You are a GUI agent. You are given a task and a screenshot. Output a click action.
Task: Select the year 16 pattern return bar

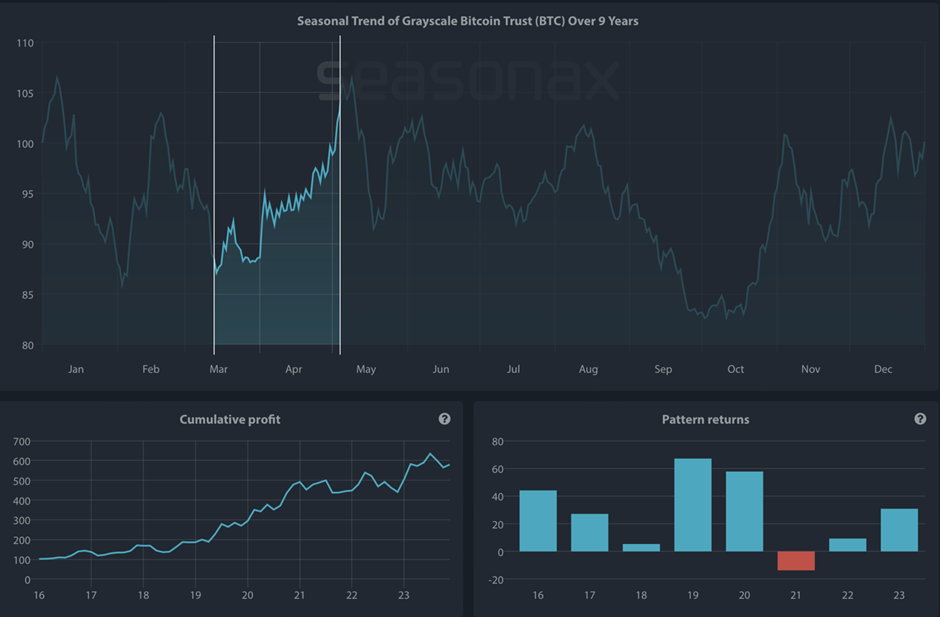(538, 521)
